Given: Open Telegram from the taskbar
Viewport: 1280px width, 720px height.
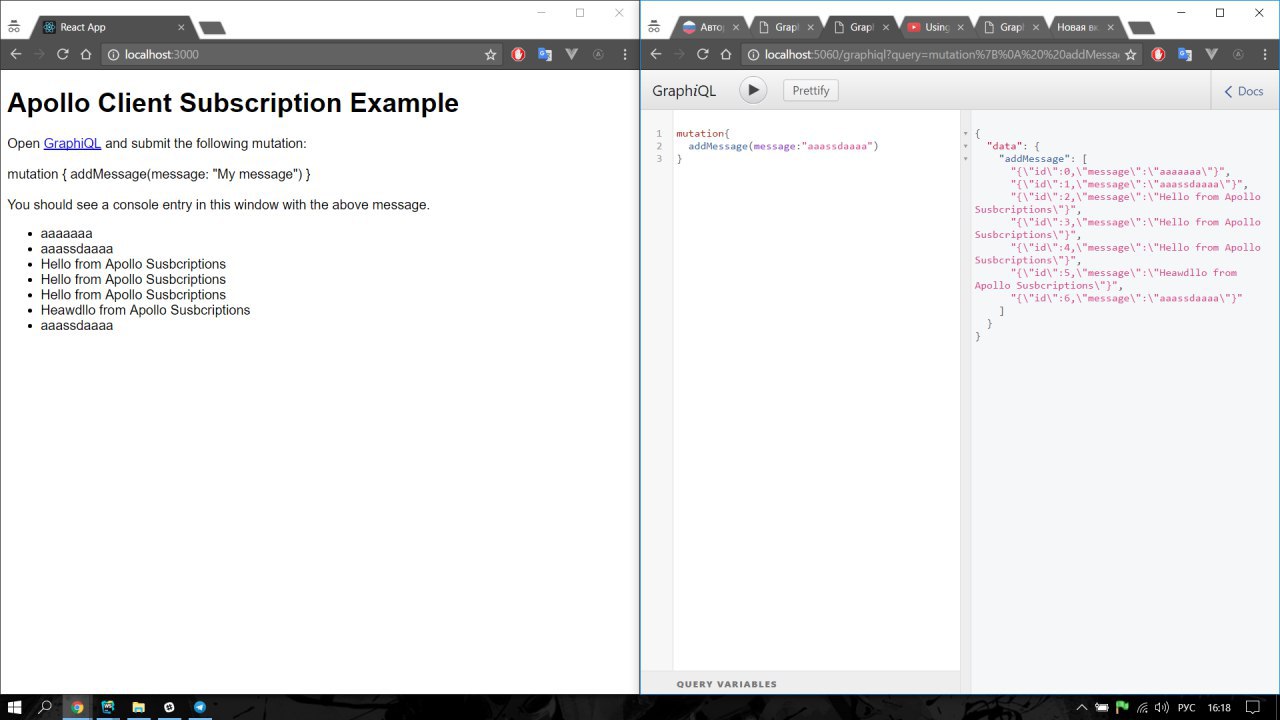Looking at the screenshot, I should (x=200, y=707).
